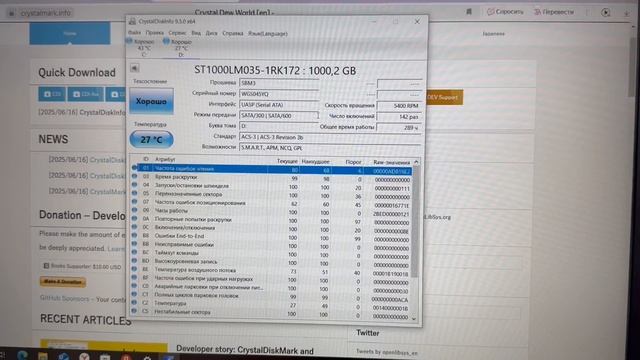Screen dimensions: 640x360
Task: Open the Правка menu
Action: tap(154, 33)
